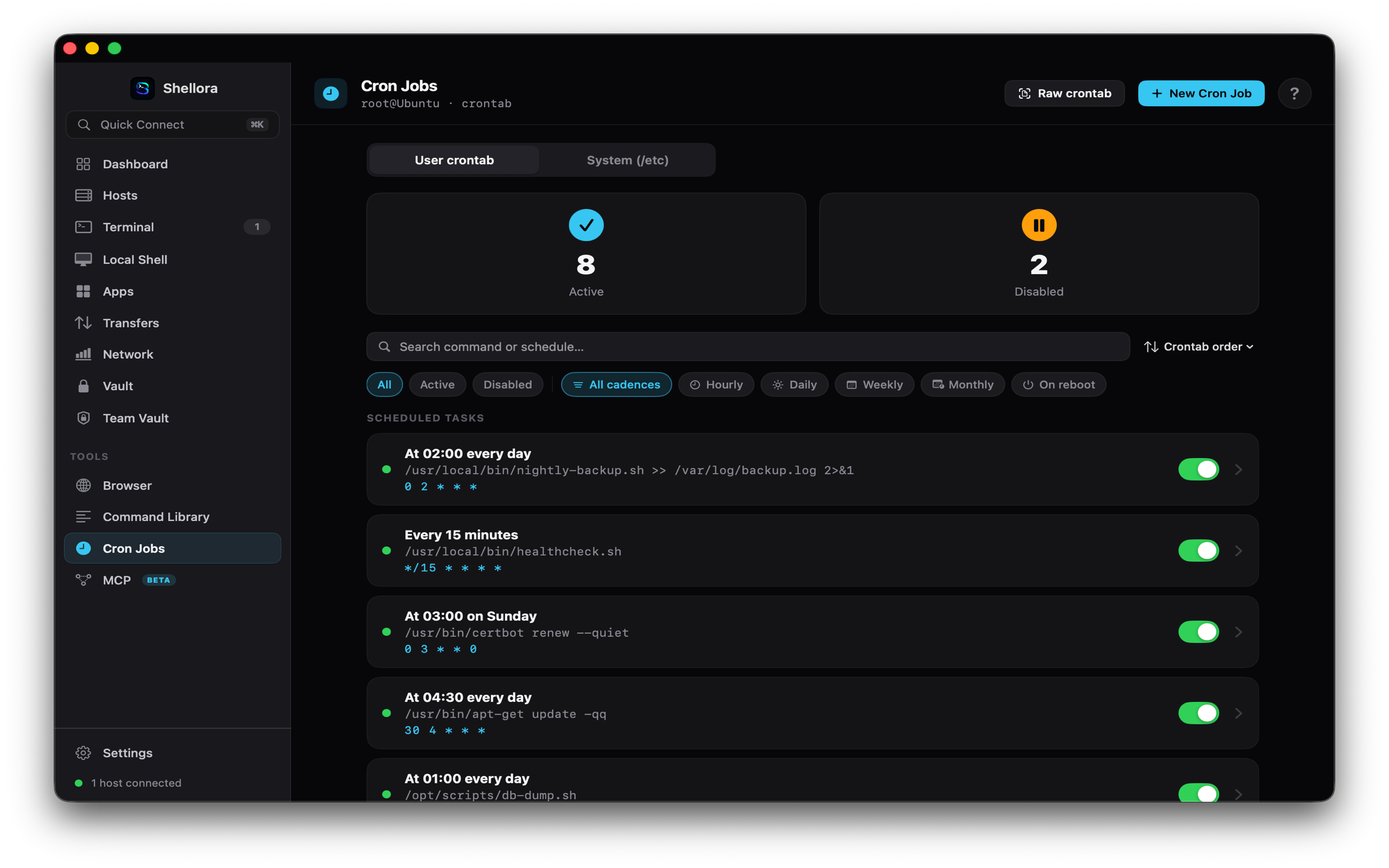Click the 'root@Ubuntu · crontab' subtitle

[436, 104]
